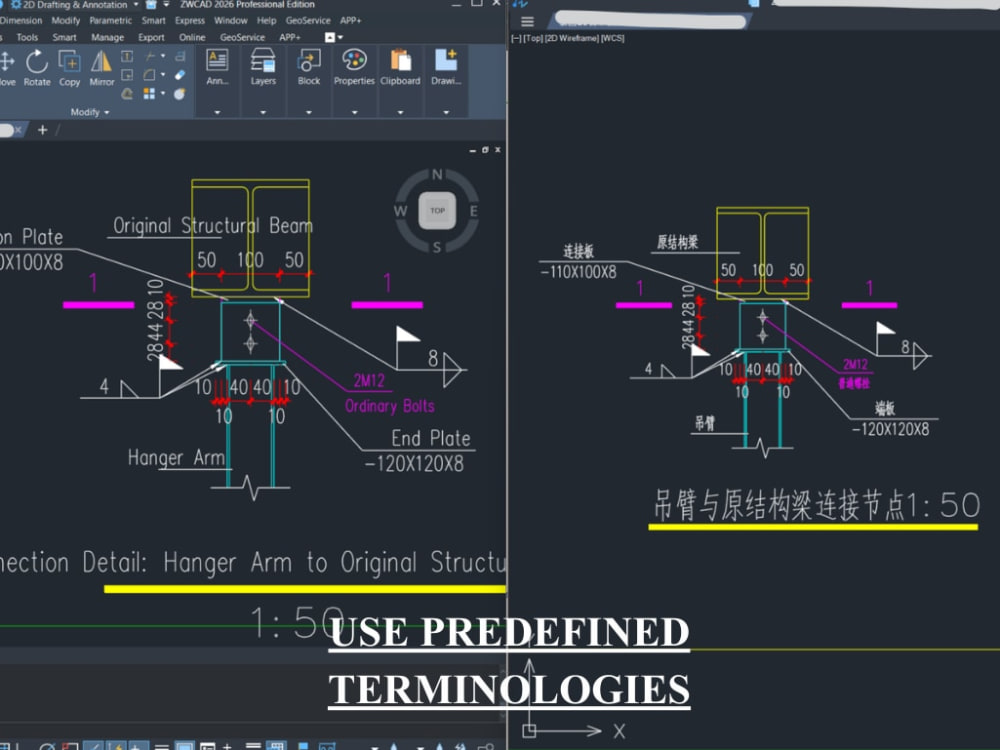This screenshot has width=1000, height=750.
Task: Click [-] viewport control in right window
Action: tap(516, 38)
